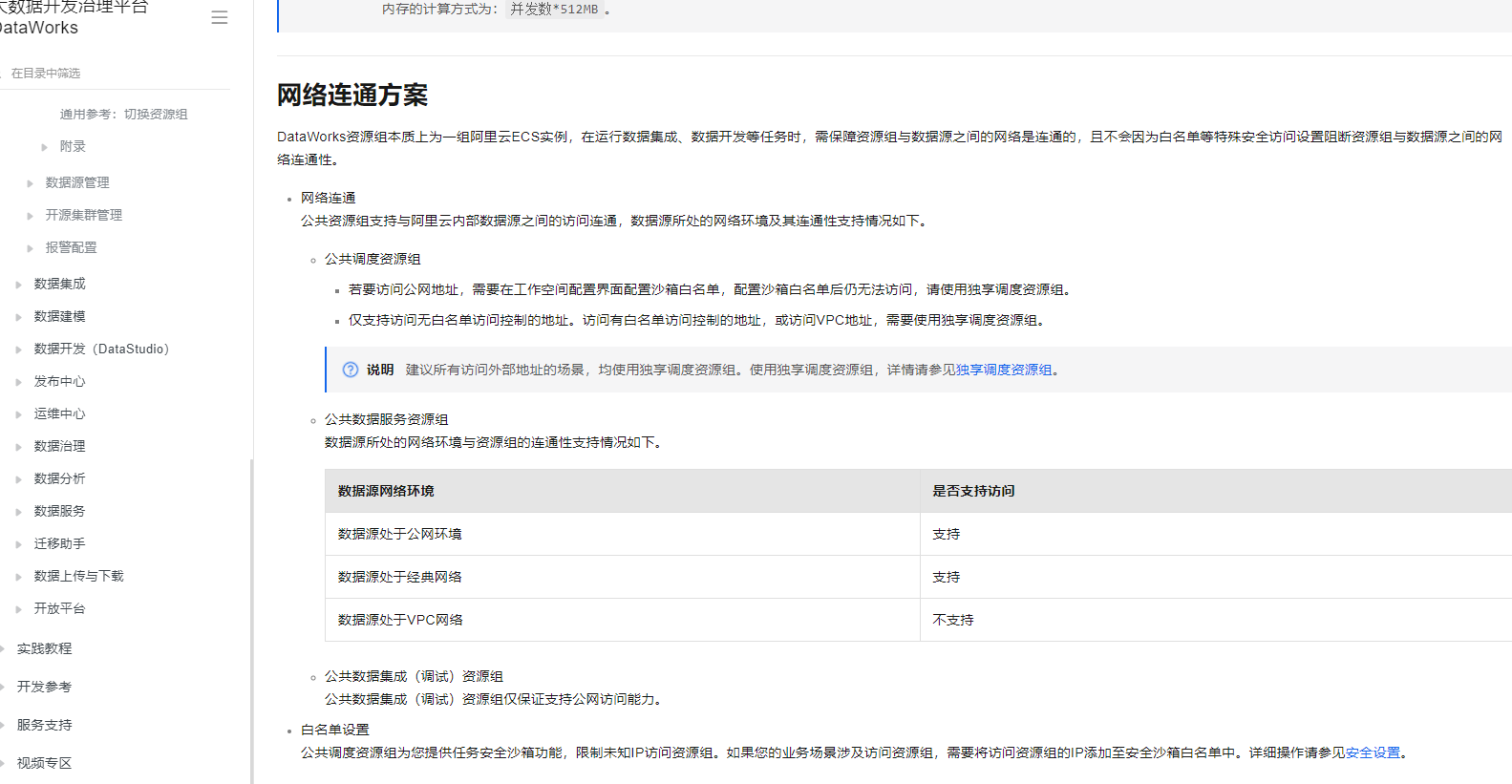Image resolution: width=1512 pixels, height=784 pixels.
Task: Expand the 附录 tree arrow
Action: tap(44, 147)
